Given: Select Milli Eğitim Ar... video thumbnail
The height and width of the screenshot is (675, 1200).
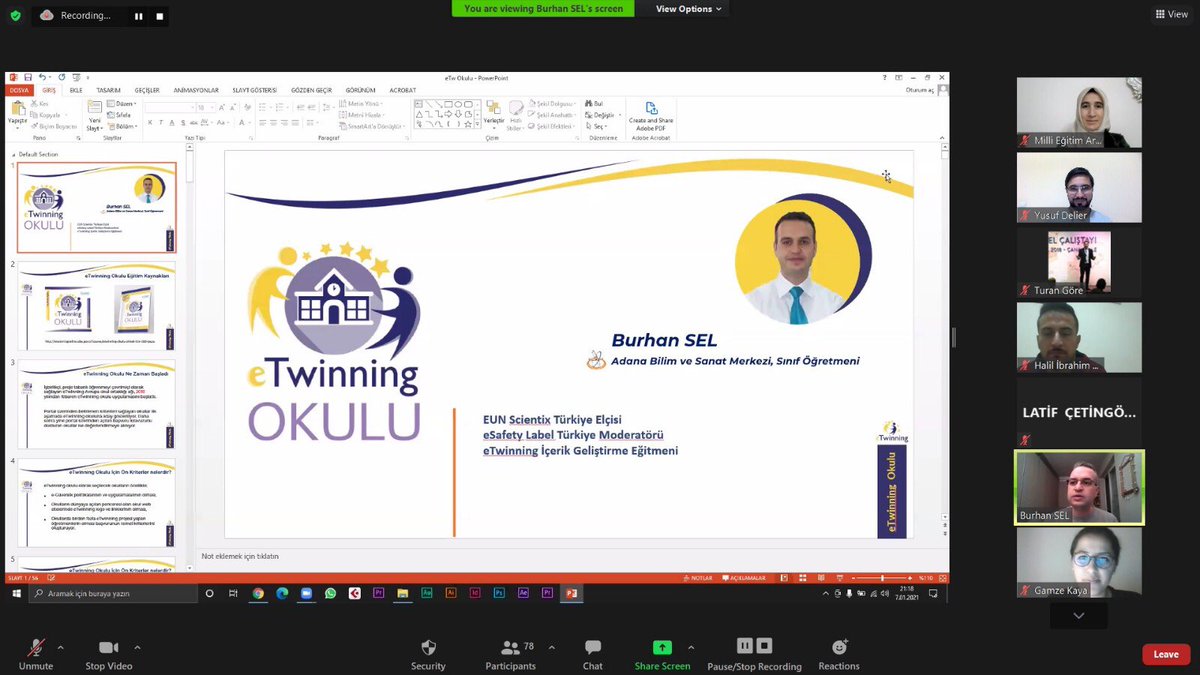Looking at the screenshot, I should [1079, 113].
